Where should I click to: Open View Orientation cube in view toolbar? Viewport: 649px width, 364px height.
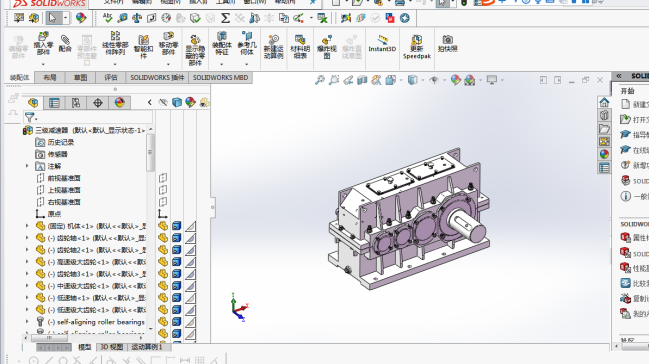pos(390,80)
